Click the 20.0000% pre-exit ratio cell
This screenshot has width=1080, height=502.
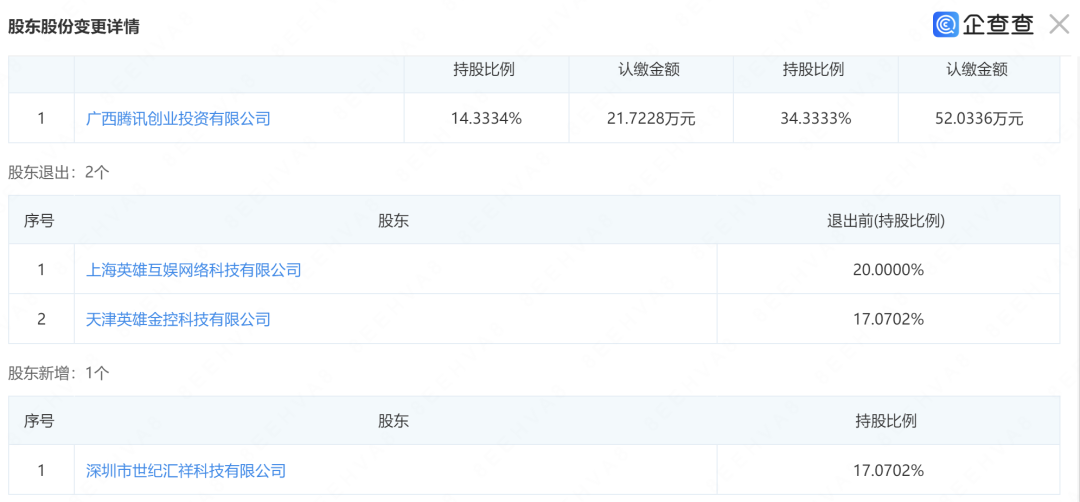point(888,270)
